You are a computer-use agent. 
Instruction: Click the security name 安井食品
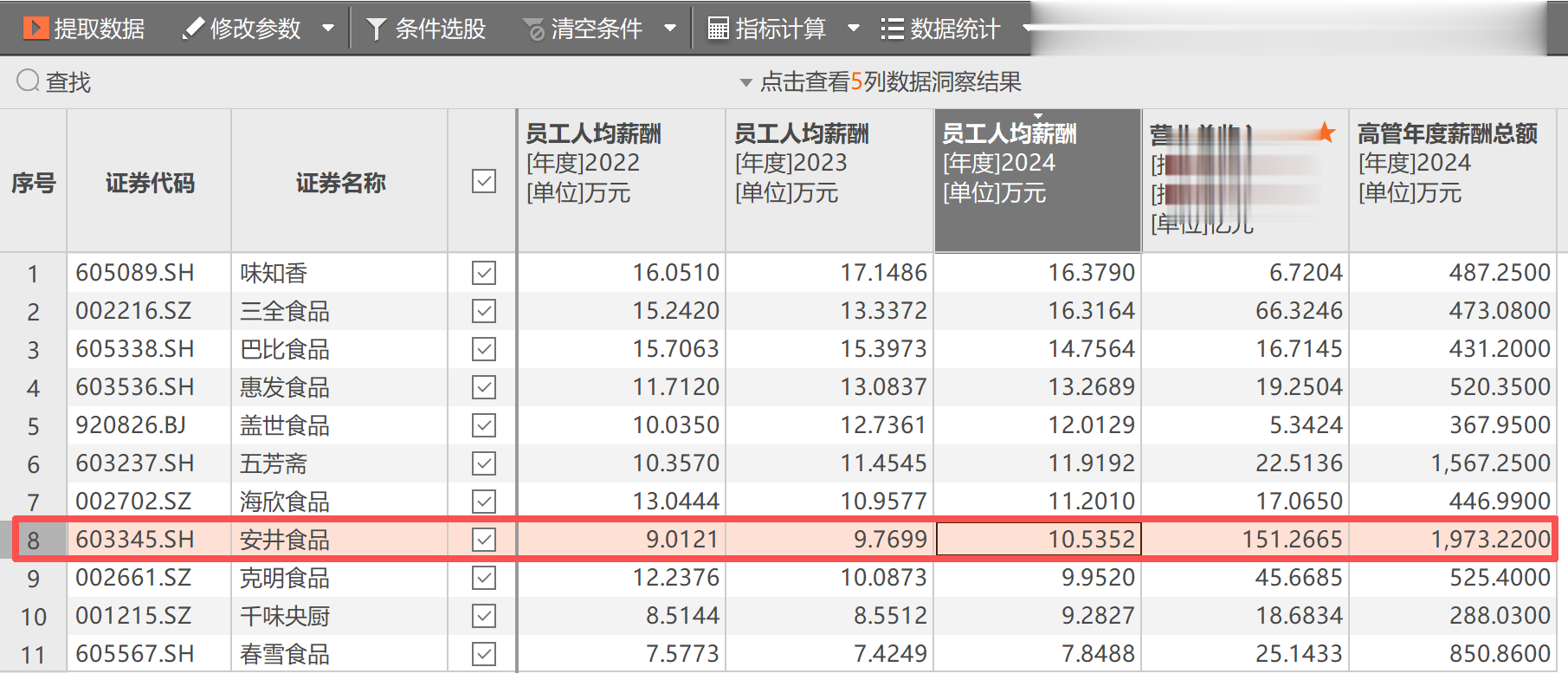point(285,540)
